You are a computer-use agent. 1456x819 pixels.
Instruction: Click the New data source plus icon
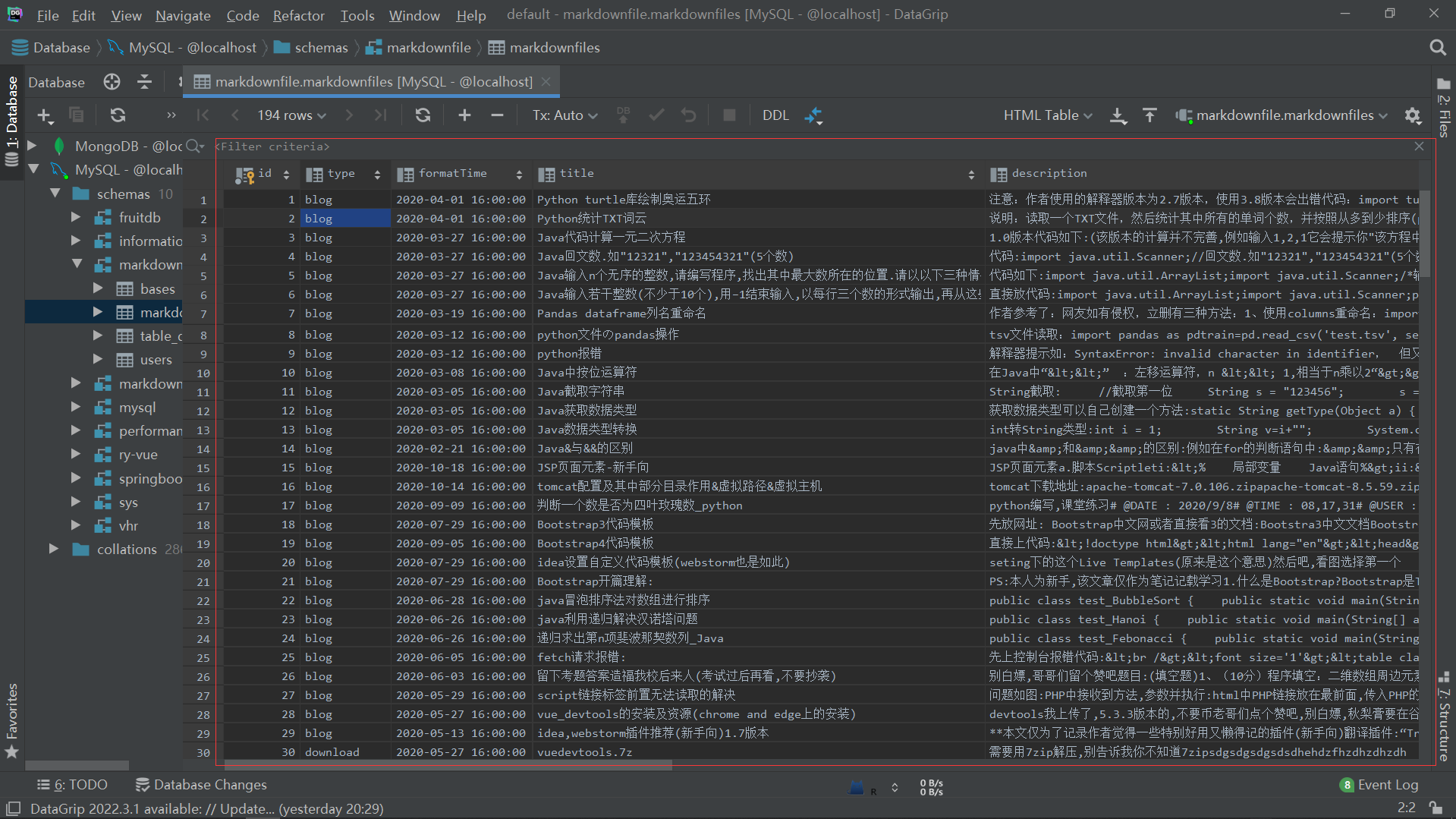tap(45, 115)
